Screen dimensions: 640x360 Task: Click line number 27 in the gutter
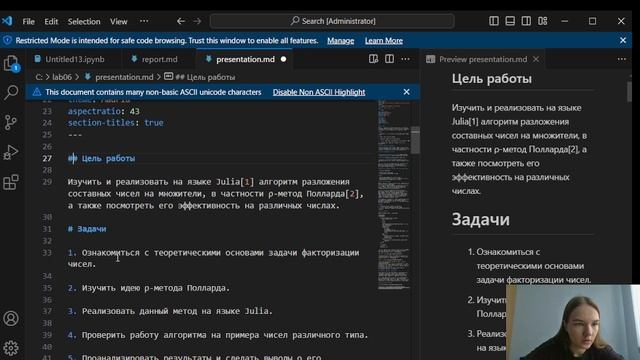click(47, 158)
